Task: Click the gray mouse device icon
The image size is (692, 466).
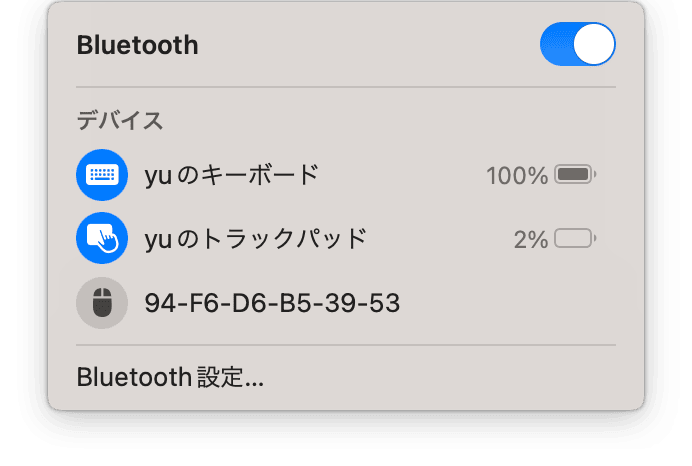Action: 102,303
